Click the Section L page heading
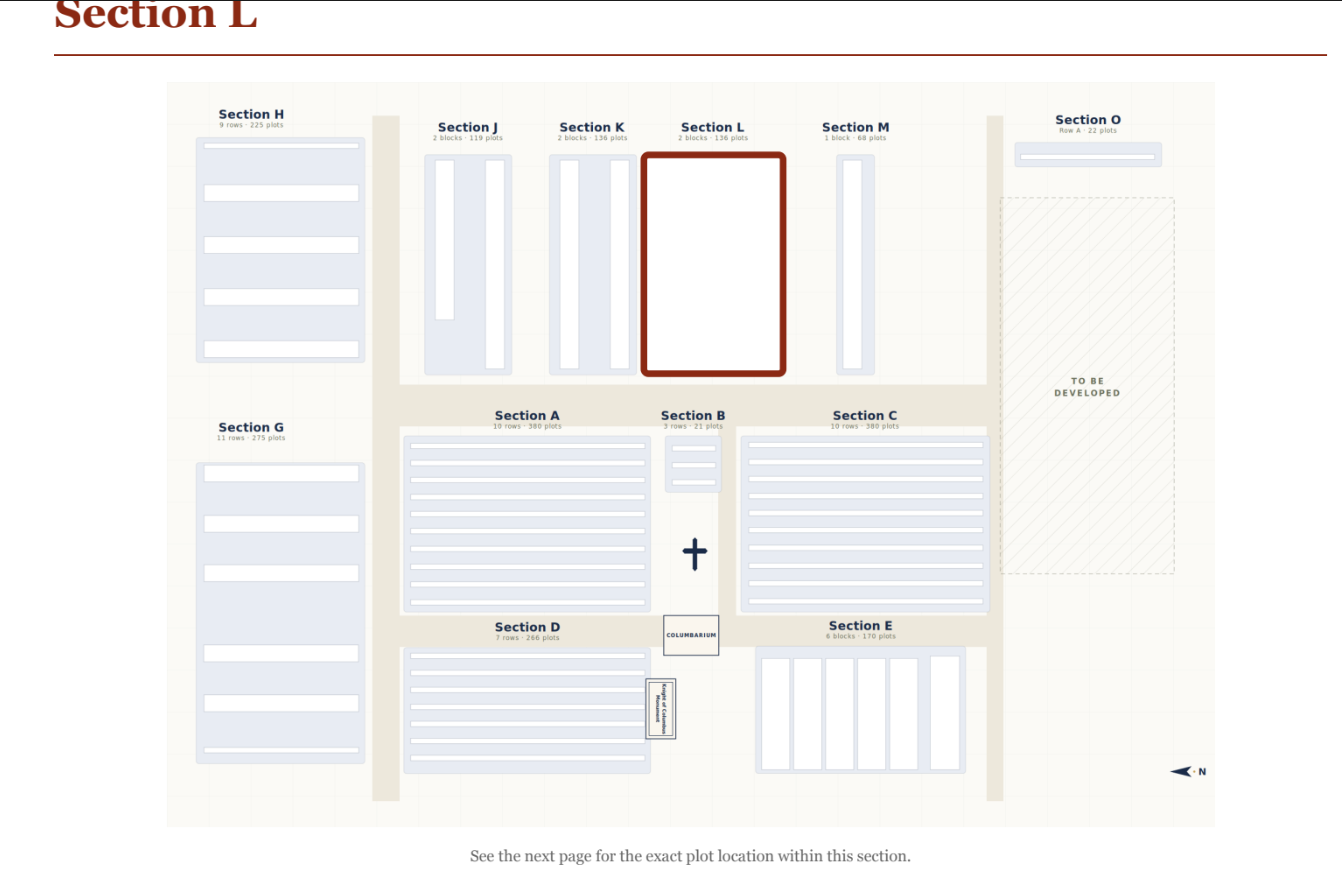 tap(156, 14)
